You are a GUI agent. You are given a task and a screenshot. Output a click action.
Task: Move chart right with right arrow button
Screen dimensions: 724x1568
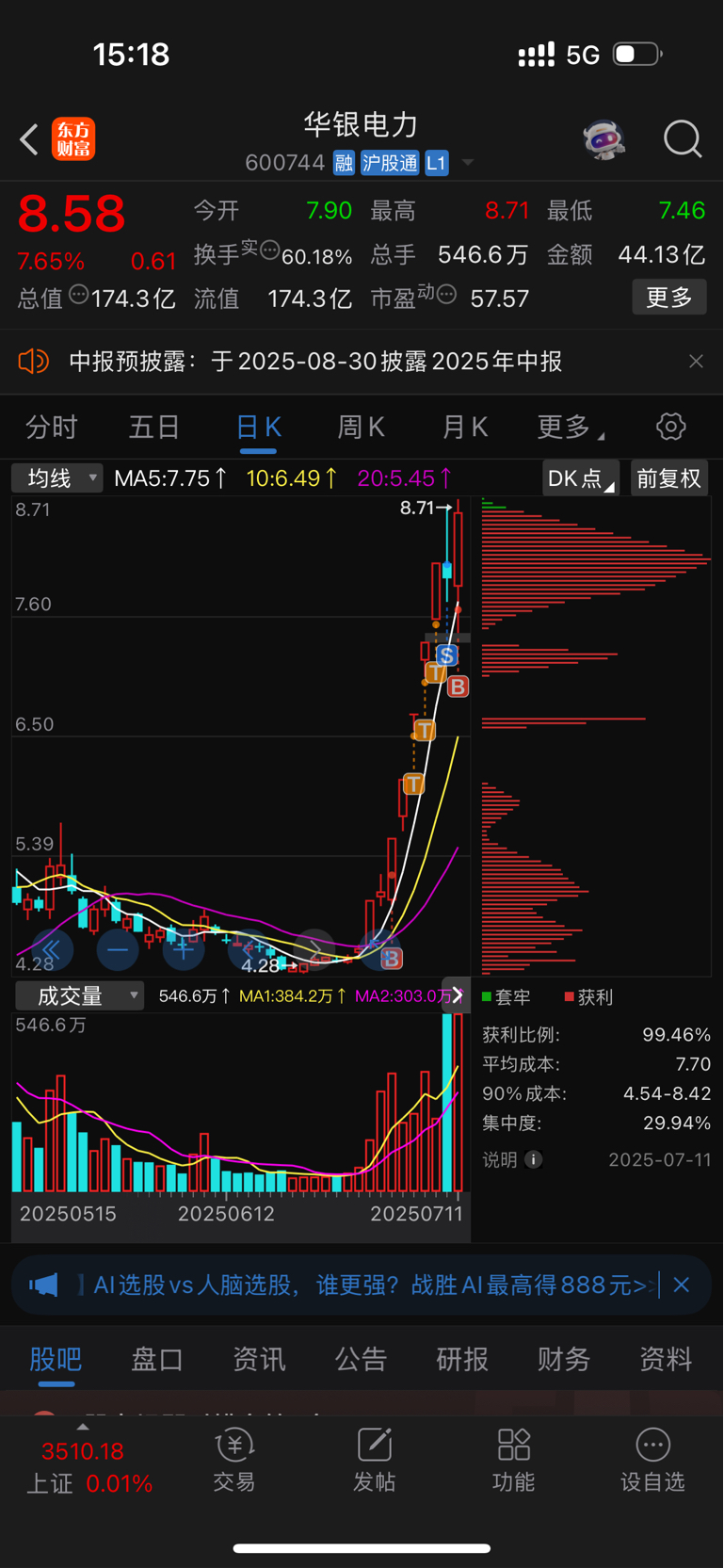tap(314, 949)
